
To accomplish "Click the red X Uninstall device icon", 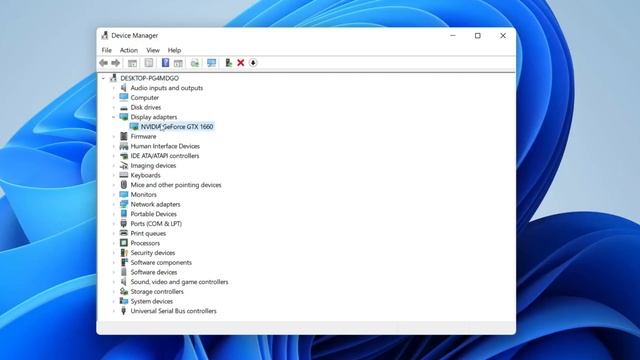I will 241,63.
